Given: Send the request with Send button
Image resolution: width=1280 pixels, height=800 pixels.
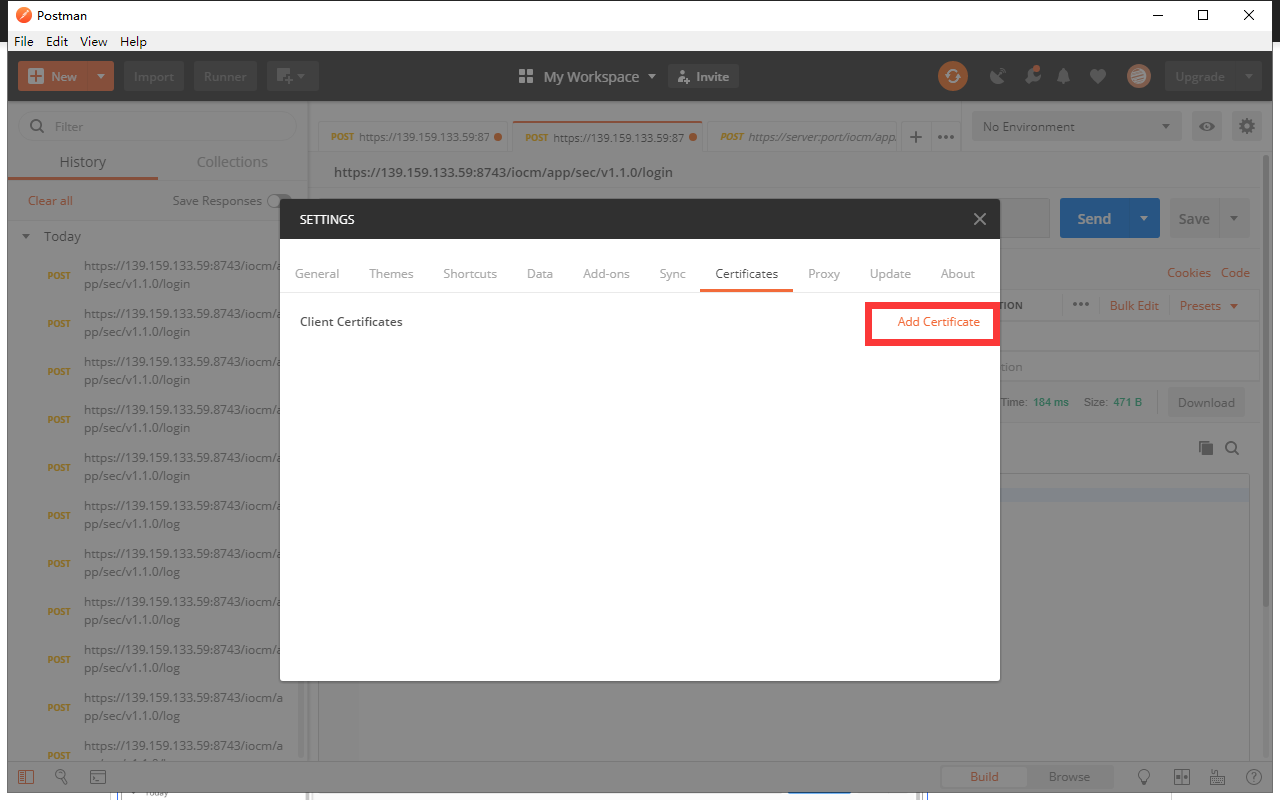Looking at the screenshot, I should 1094,218.
